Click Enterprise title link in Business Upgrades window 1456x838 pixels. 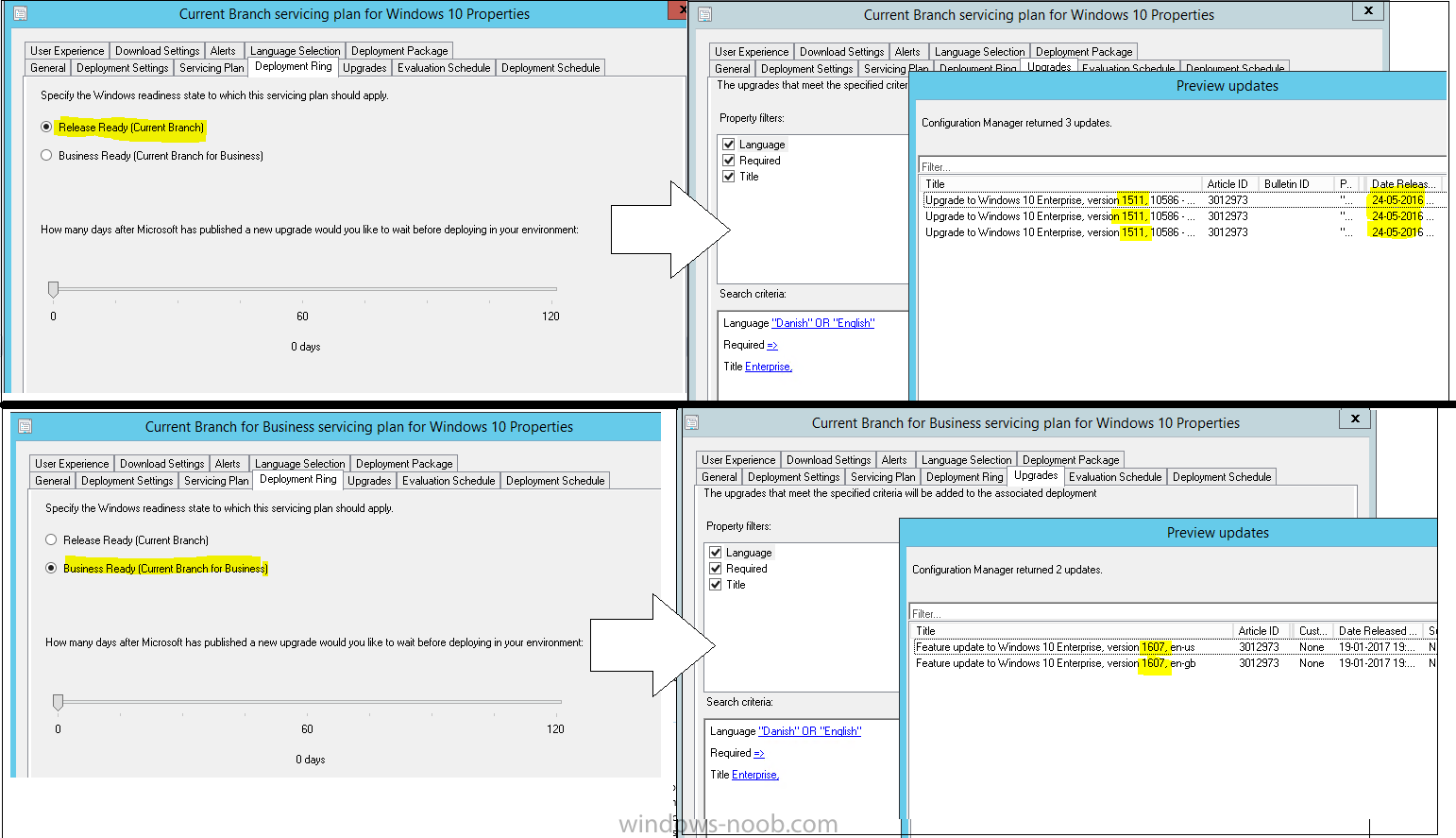tap(755, 775)
